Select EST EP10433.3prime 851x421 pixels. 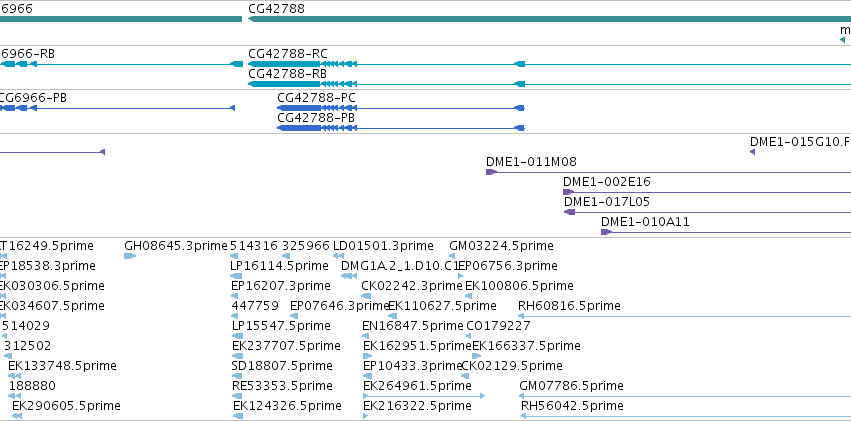[x=412, y=366]
